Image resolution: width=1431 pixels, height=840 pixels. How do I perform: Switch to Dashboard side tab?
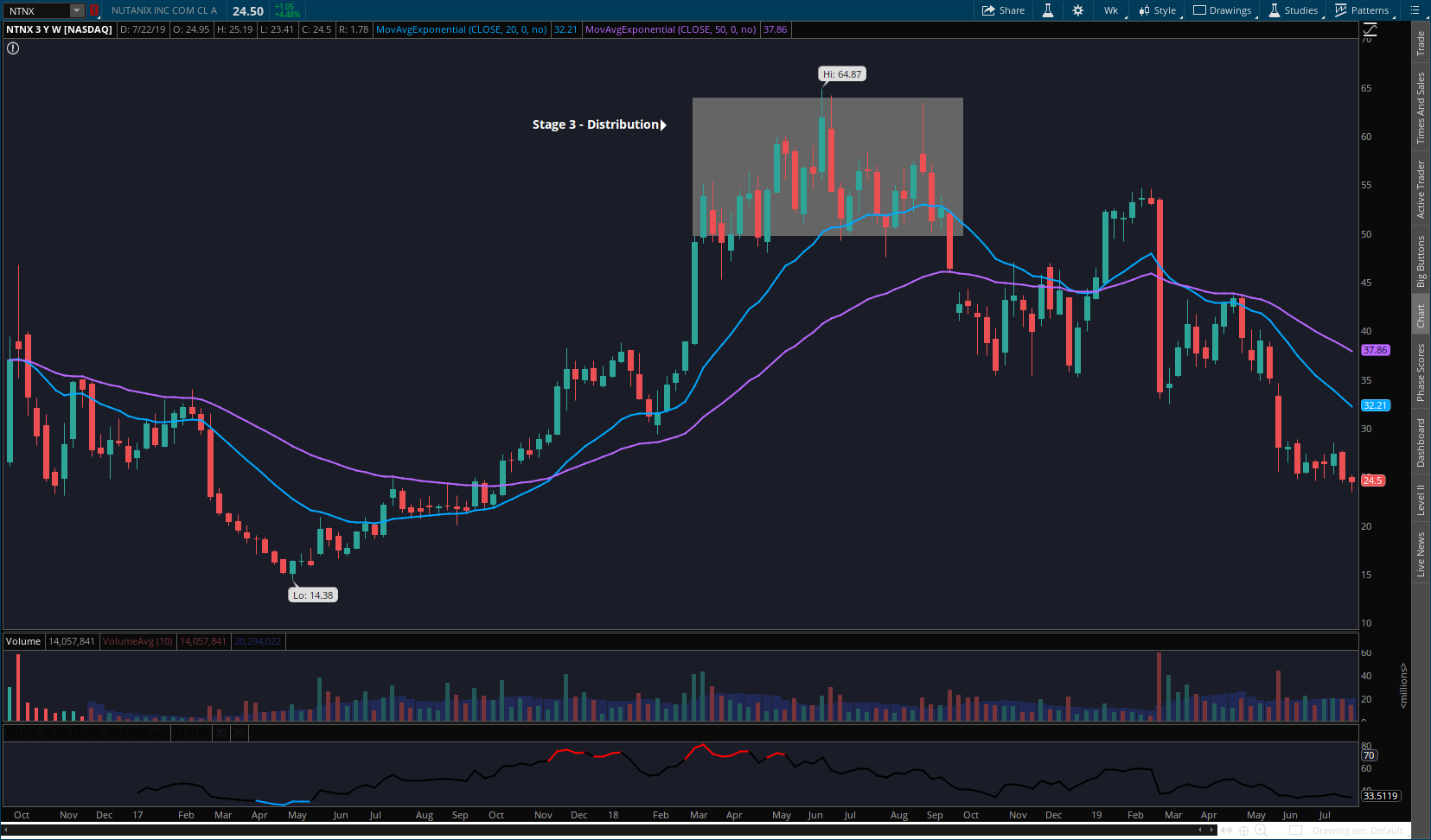pyautogui.click(x=1421, y=443)
